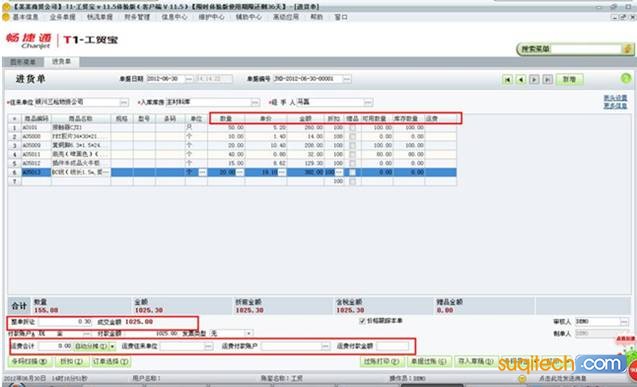This screenshot has height=387, width=637.
Task: Open the 业务单据 menu
Action: tap(63, 17)
